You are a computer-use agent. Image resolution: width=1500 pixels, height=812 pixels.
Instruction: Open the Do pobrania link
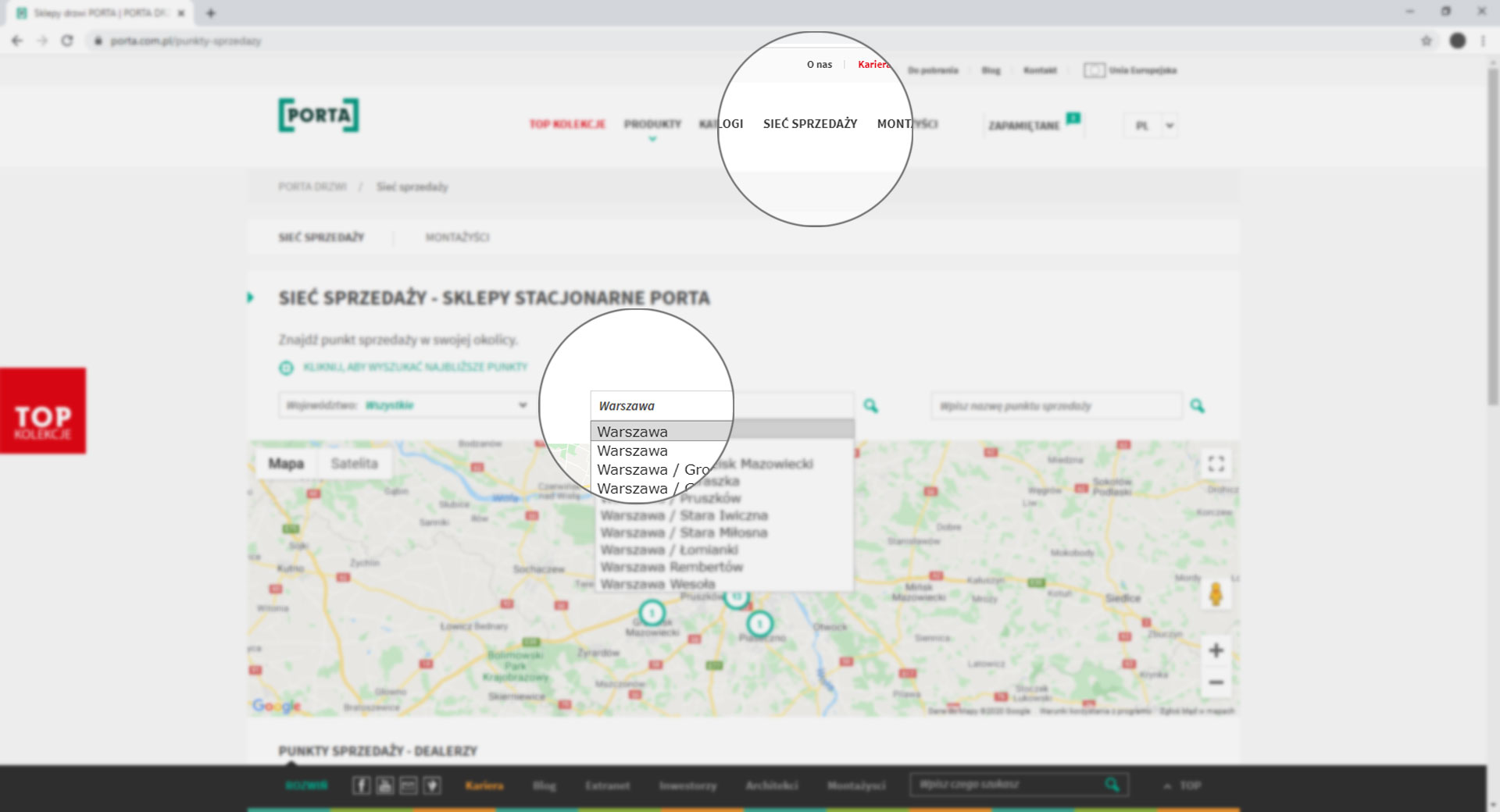point(933,70)
